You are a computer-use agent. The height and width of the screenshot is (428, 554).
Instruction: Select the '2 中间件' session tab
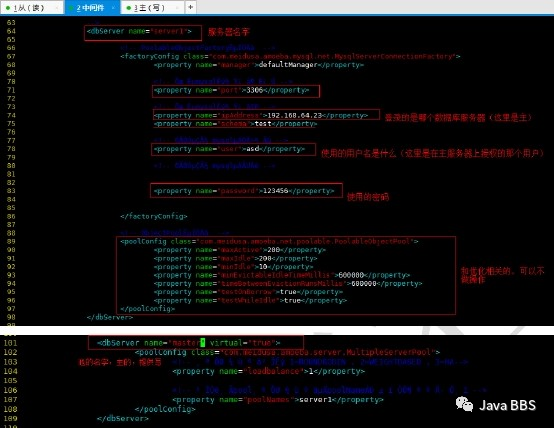click(92, 7)
